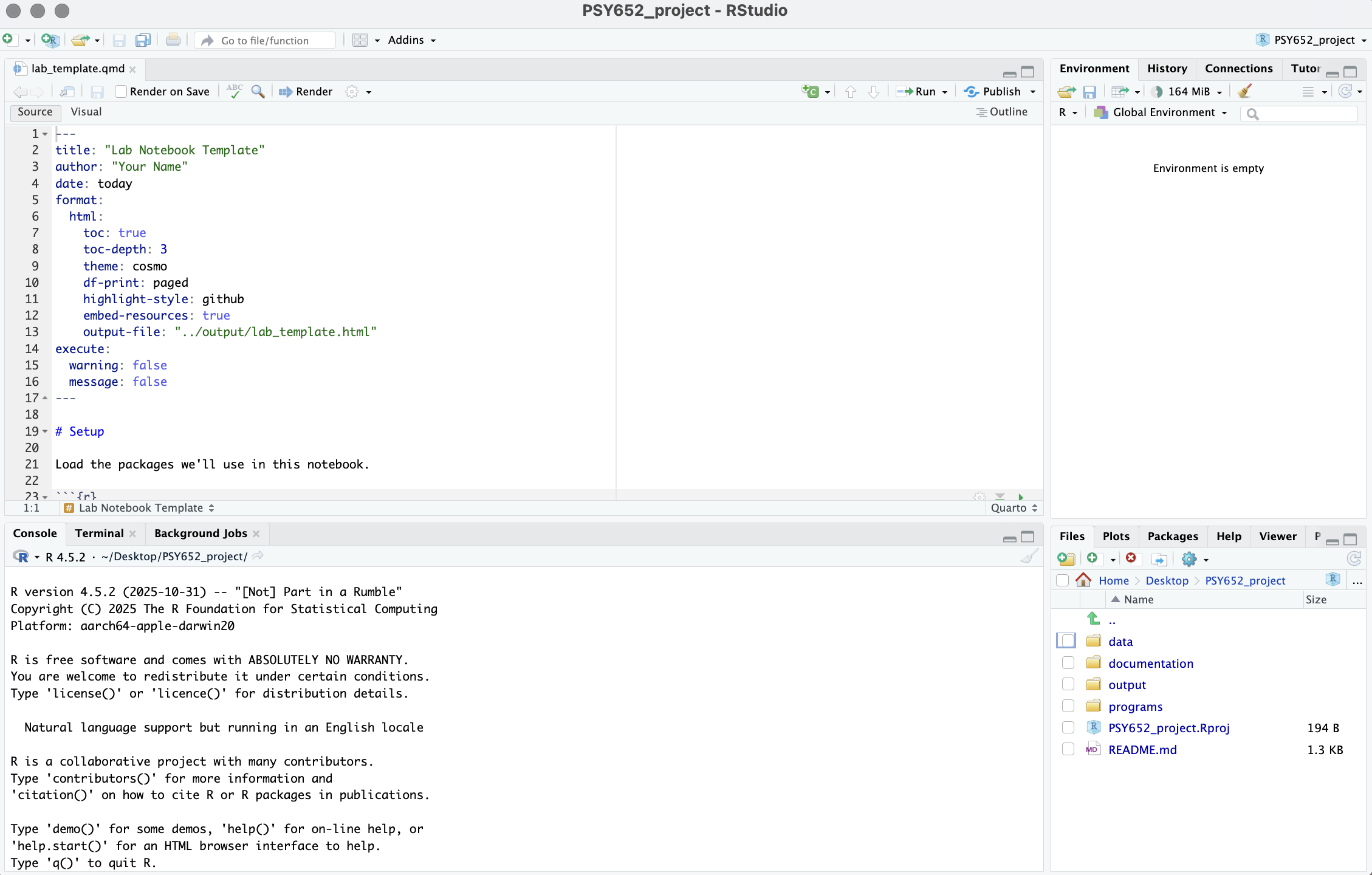Image resolution: width=1372 pixels, height=875 pixels.
Task: Open the Lab Notebook Template section navigator
Action: (x=139, y=508)
